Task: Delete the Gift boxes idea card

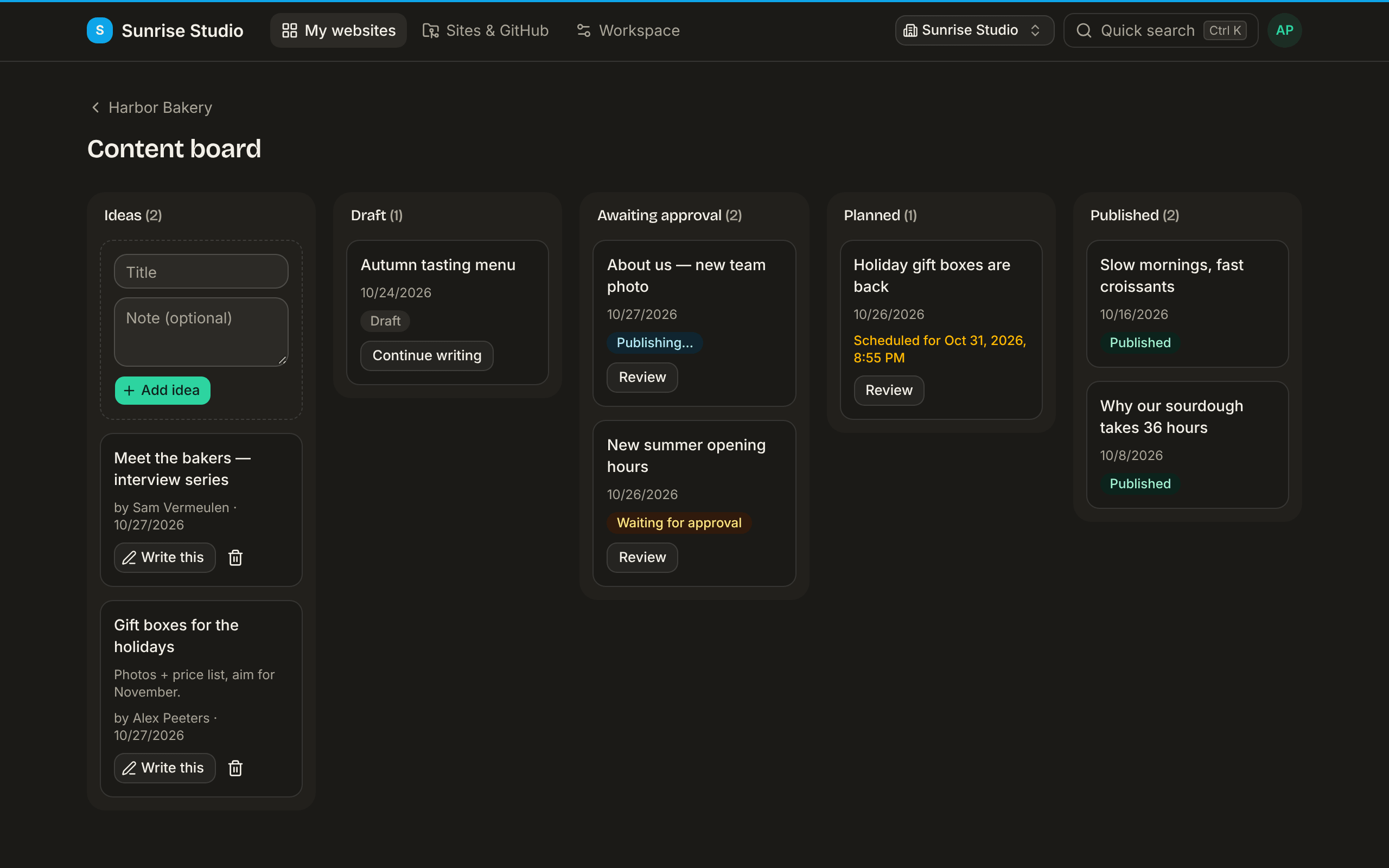Action: pyautogui.click(x=235, y=768)
